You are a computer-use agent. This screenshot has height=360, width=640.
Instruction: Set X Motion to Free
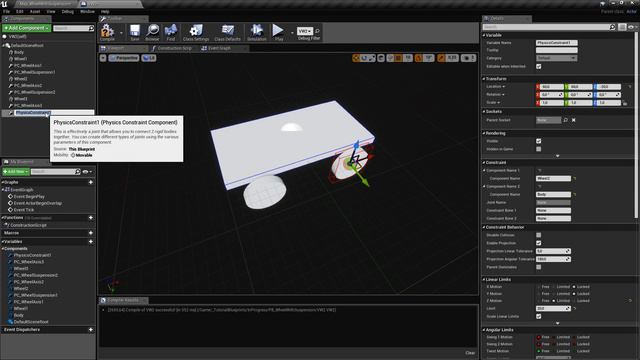(539, 287)
